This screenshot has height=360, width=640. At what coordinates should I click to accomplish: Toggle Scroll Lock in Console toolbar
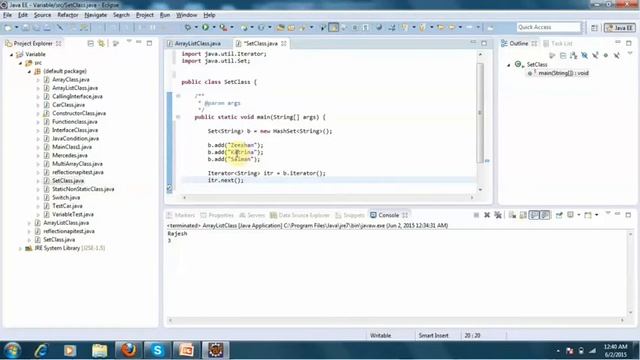click(523, 215)
